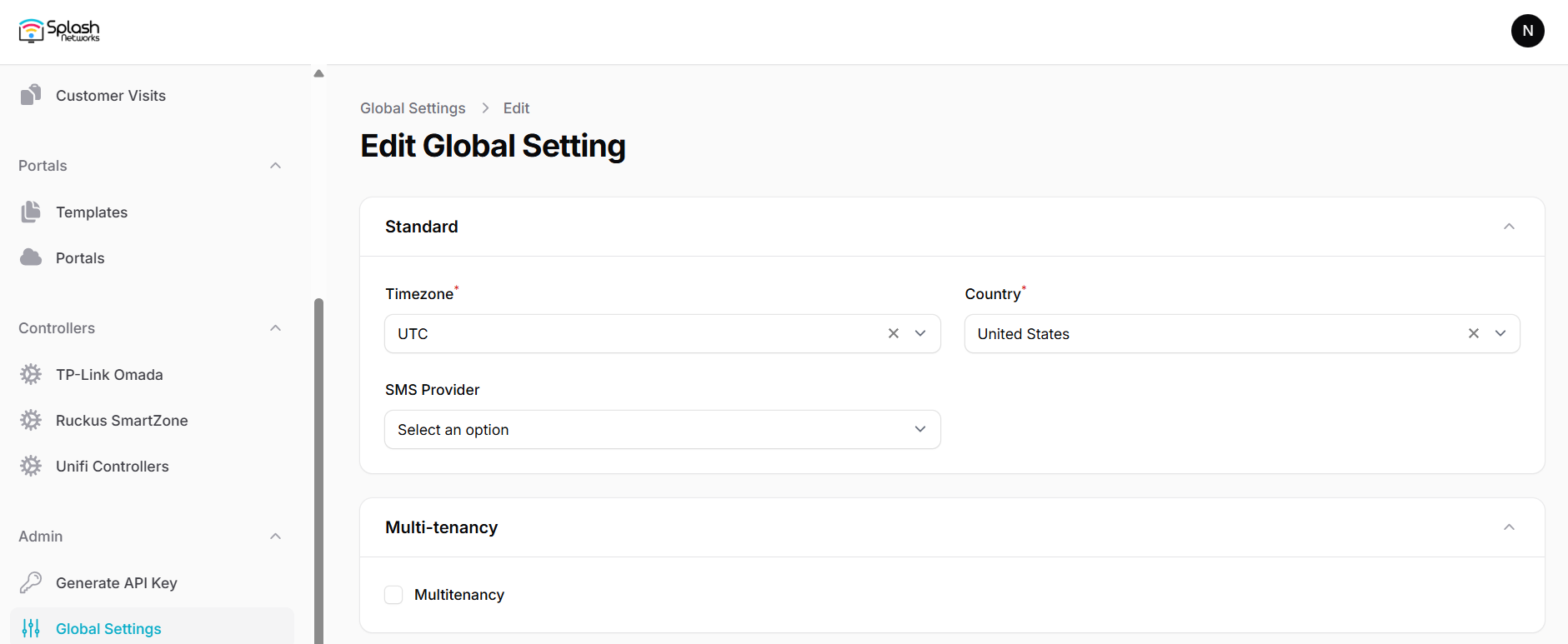This screenshot has width=1568, height=644.
Task: Select Global Settings in the sidebar
Action: point(108,628)
